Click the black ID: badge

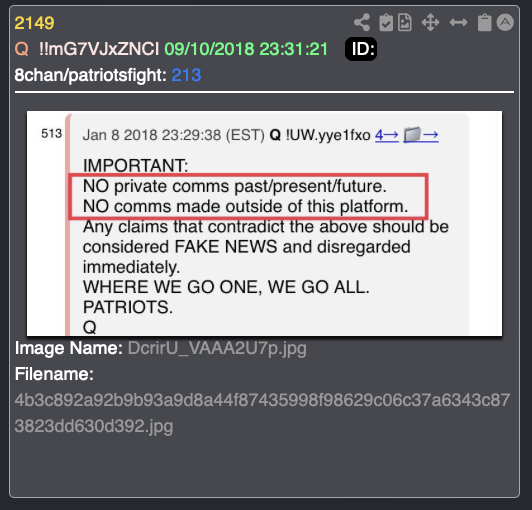[361, 49]
